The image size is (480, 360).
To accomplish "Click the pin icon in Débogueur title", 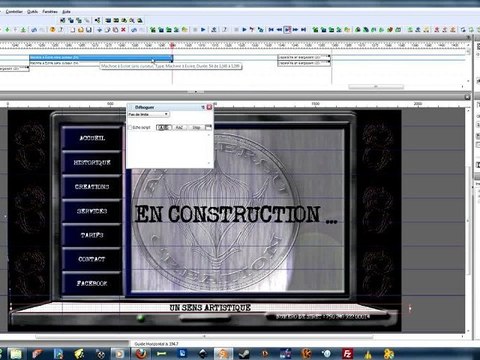I will 203,107.
